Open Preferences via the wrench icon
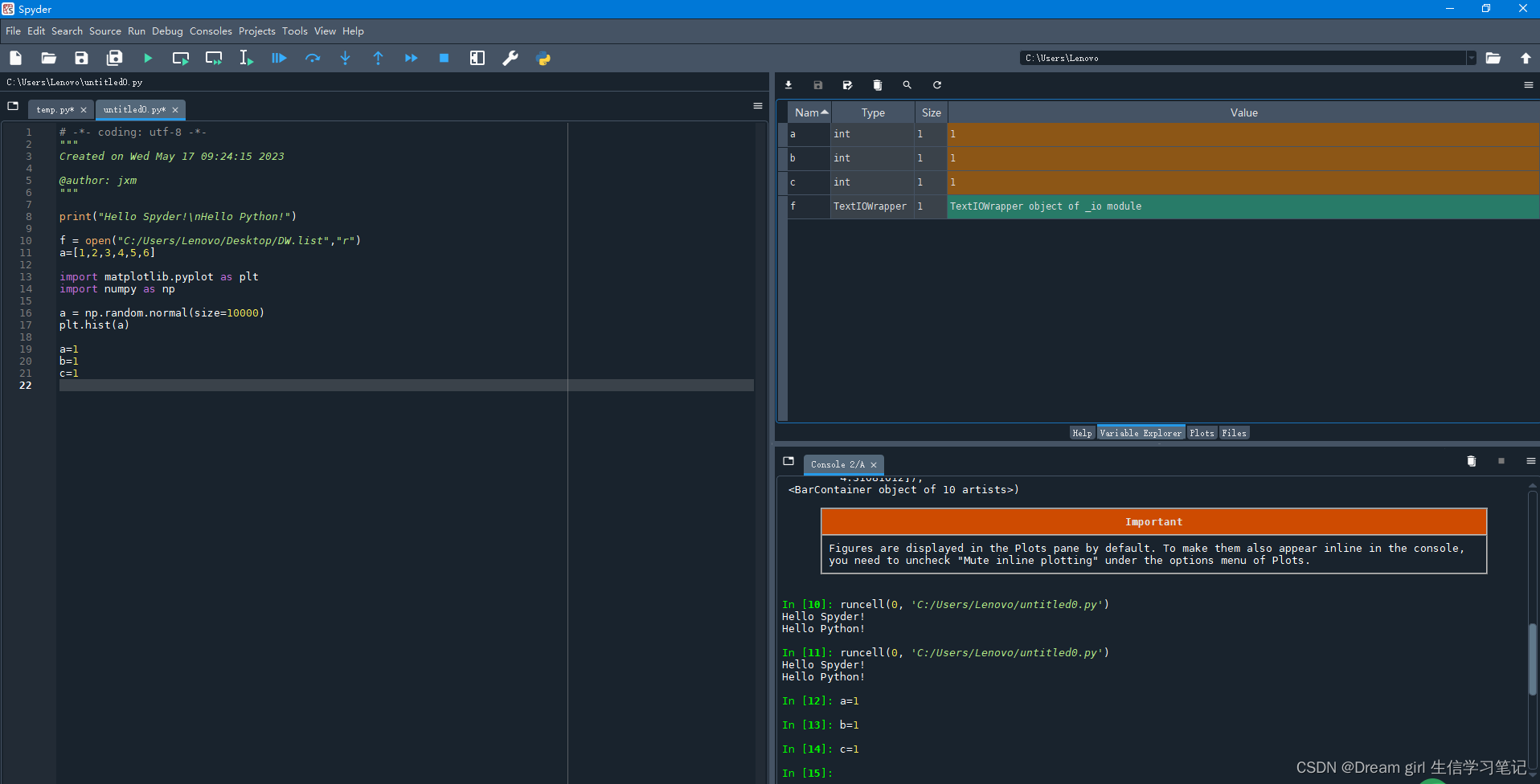 pos(510,58)
